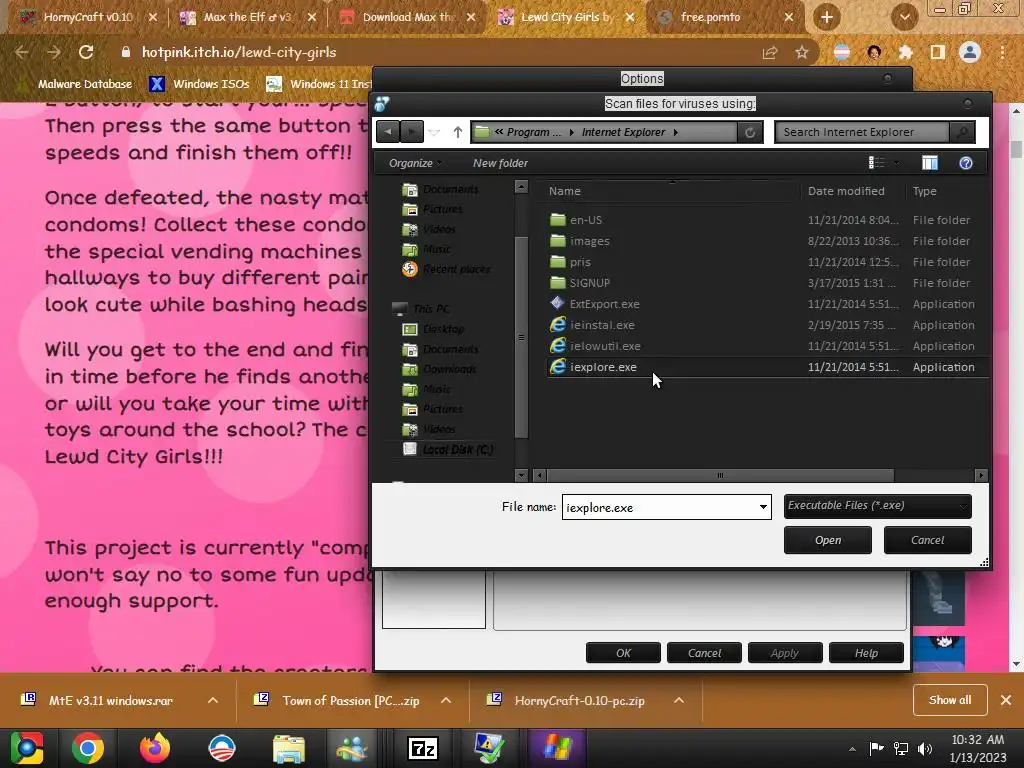The image size is (1024, 768).
Task: Show all downloads
Action: [950, 700]
